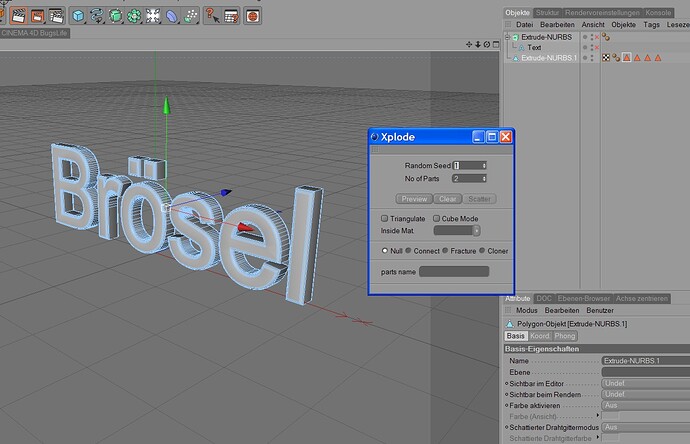Click the viewport zoom camera icon
This screenshot has height=444, width=690.
point(478,44)
